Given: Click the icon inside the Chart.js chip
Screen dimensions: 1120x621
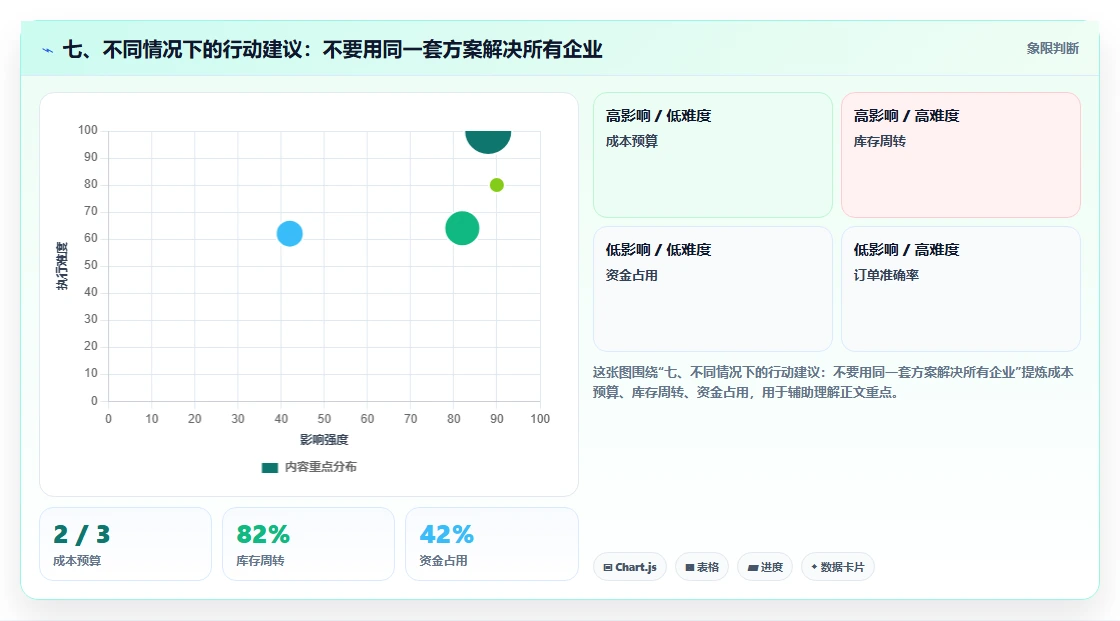Looking at the screenshot, I should click(x=608, y=567).
